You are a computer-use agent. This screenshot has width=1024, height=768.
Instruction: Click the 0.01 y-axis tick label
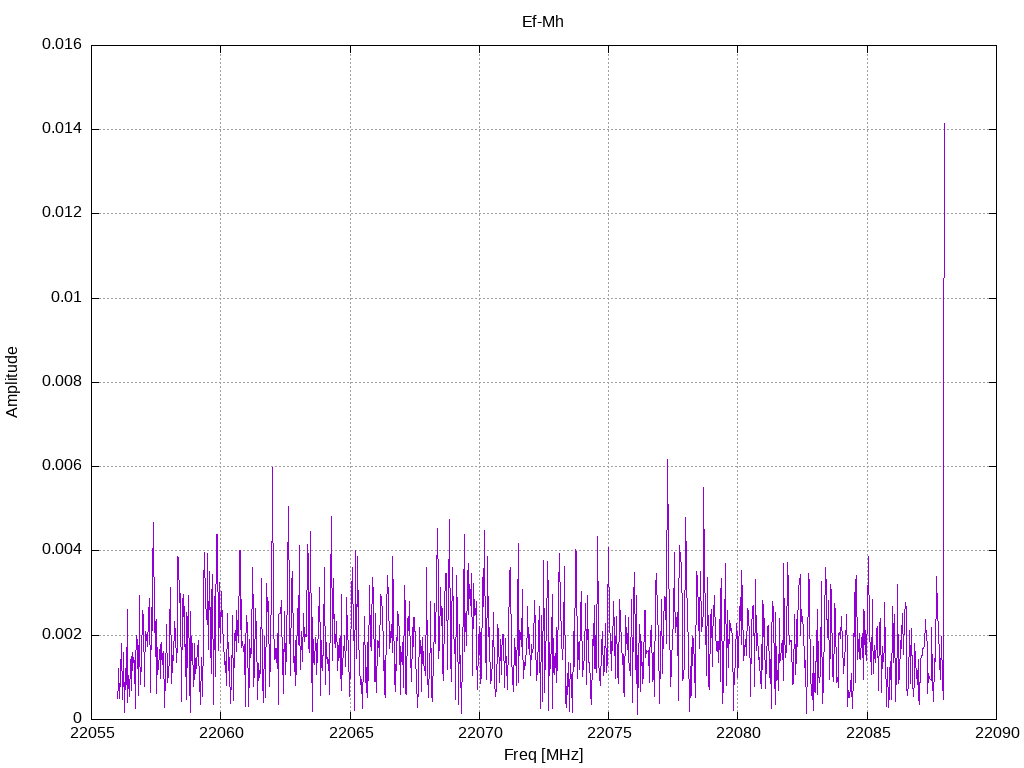tap(65, 298)
